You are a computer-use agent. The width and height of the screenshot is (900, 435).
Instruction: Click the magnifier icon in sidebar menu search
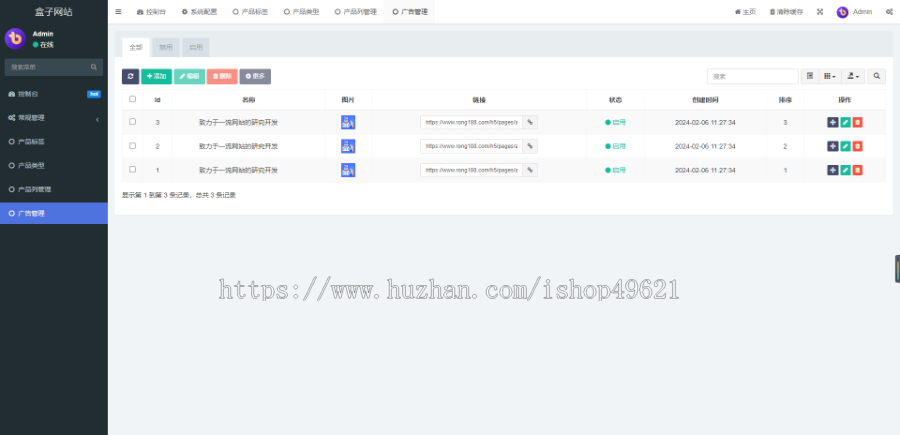click(94, 67)
